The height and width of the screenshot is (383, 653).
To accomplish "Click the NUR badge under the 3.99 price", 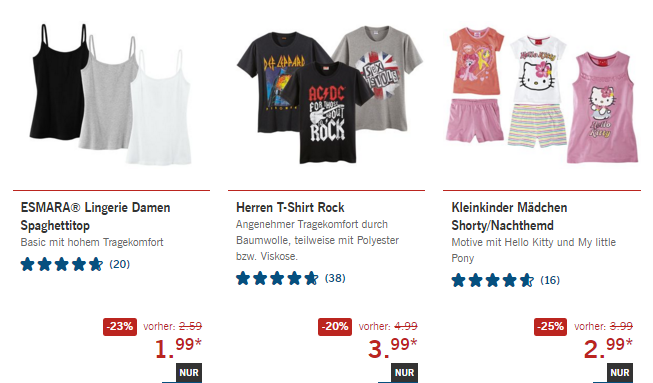I will (x=404, y=373).
